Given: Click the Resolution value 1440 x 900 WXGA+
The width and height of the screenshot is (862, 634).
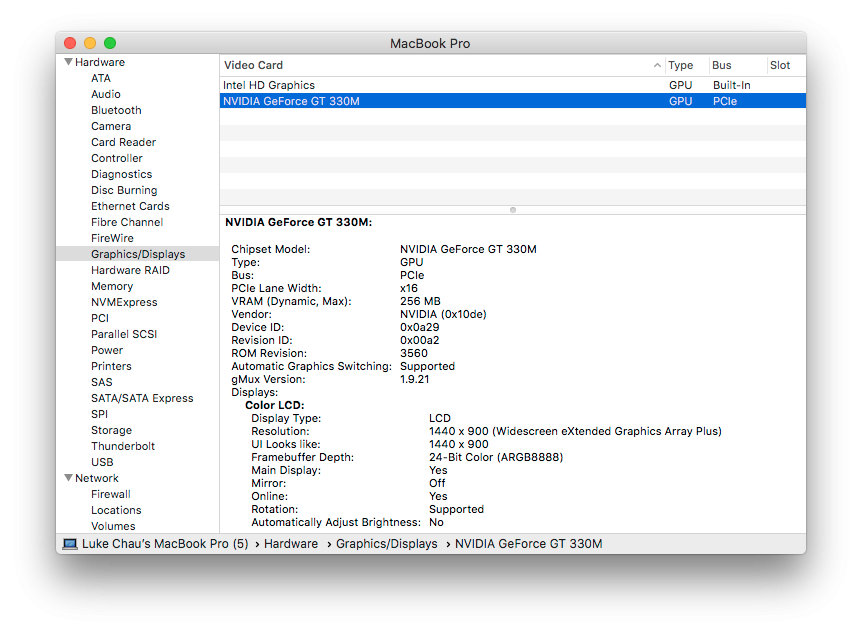Looking at the screenshot, I should point(575,431).
